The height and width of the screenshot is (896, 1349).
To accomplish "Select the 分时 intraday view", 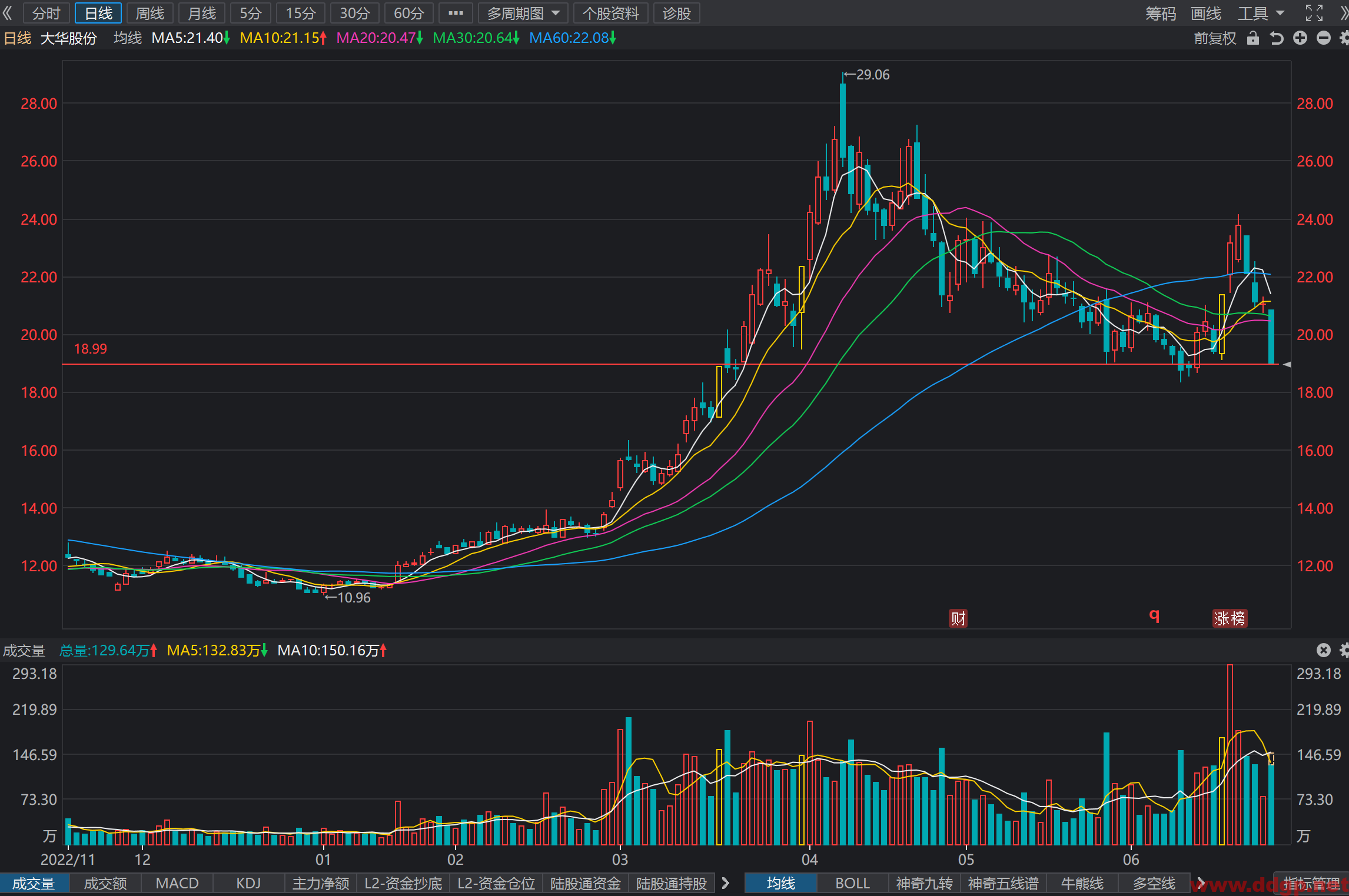I will tap(46, 13).
